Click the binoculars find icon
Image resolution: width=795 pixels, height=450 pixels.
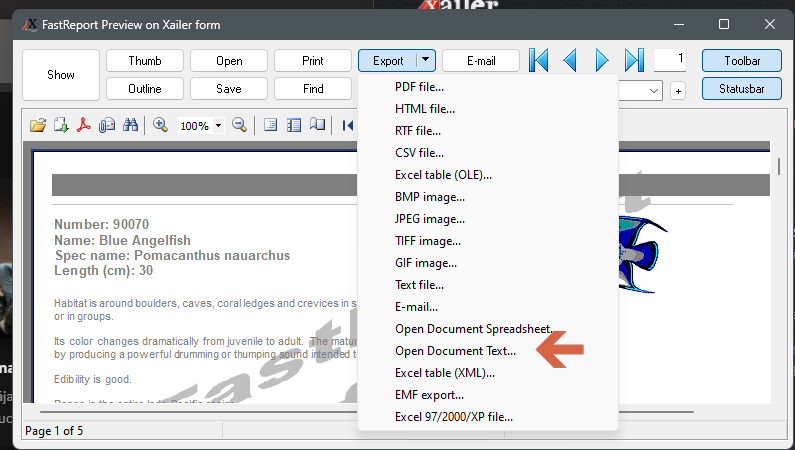130,125
